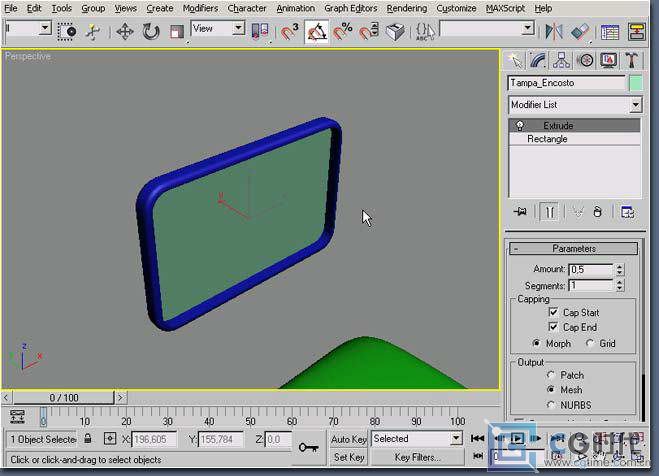Switch to the Hierarchy panel tab
Viewport: 659px width, 476px height.
561,60
